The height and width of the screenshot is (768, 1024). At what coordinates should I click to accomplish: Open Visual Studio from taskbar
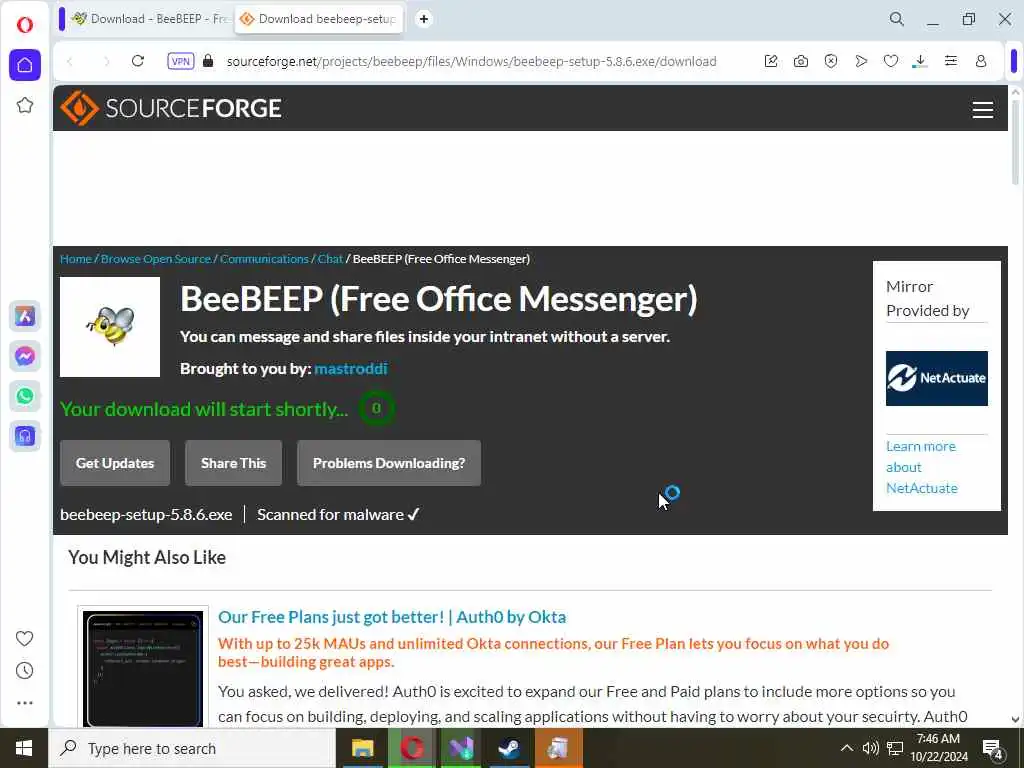(460, 748)
